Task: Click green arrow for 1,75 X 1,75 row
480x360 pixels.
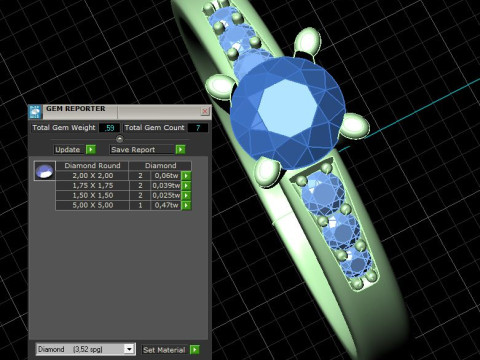Action: coord(186,186)
